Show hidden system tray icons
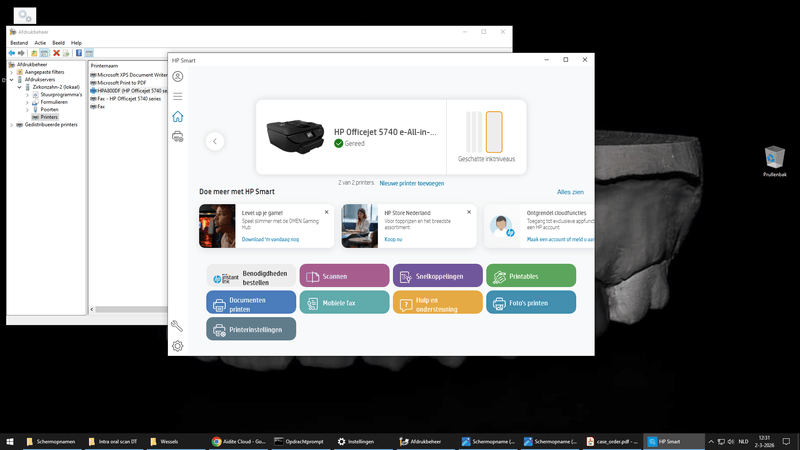The width and height of the screenshot is (800, 450). tap(711, 442)
